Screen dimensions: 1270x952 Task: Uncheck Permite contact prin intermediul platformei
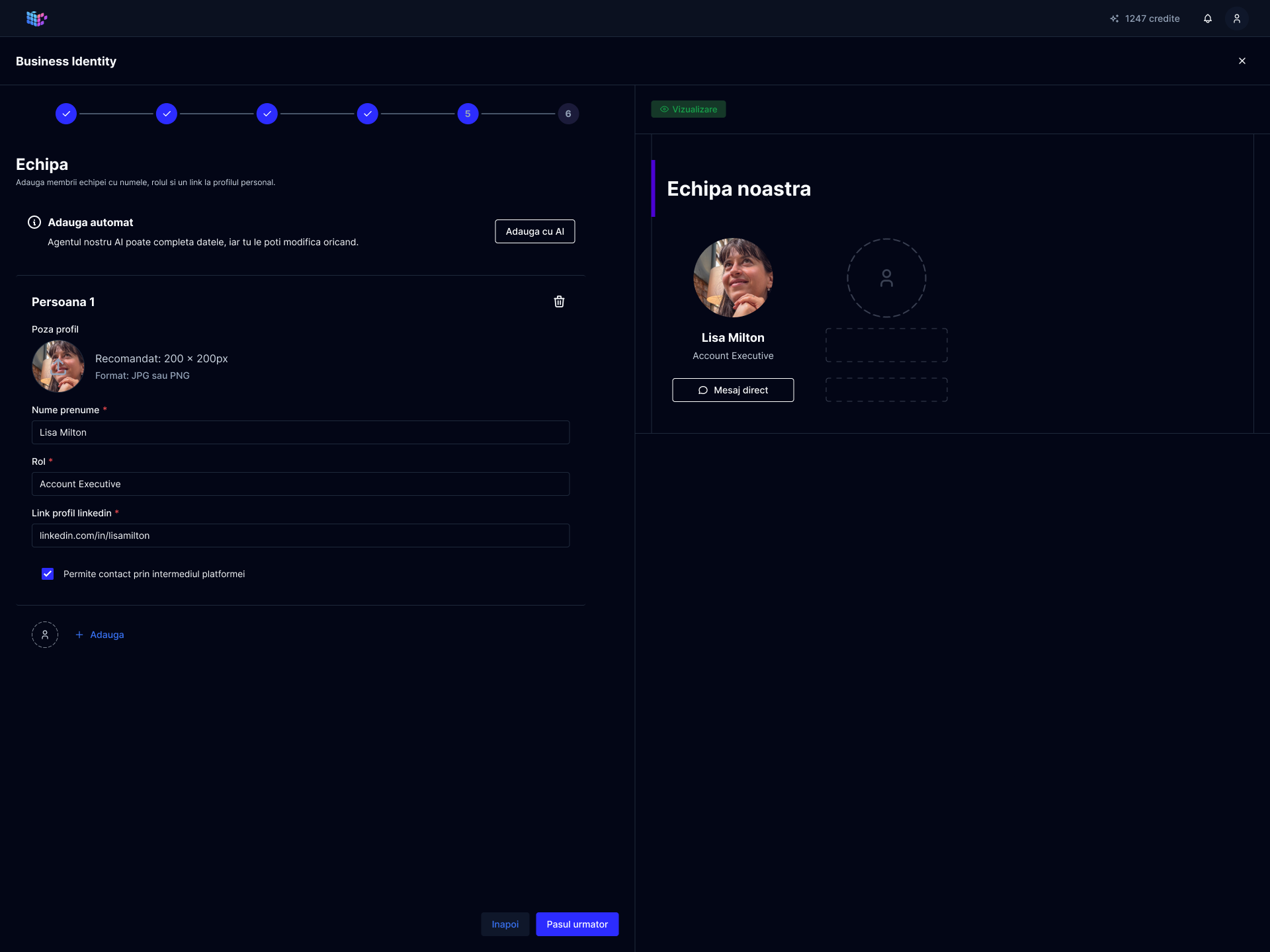pos(48,574)
